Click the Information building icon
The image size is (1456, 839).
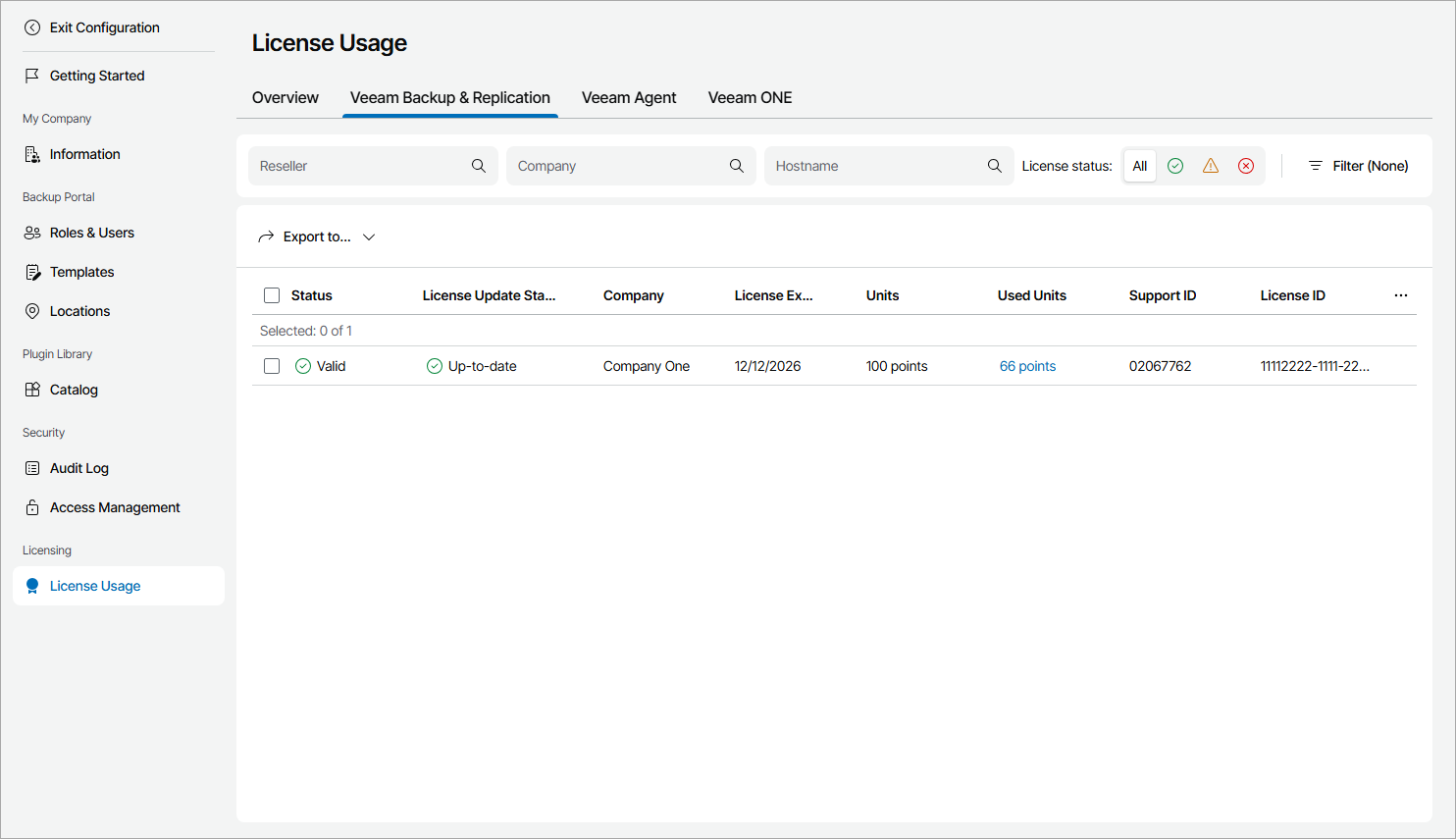(x=32, y=154)
